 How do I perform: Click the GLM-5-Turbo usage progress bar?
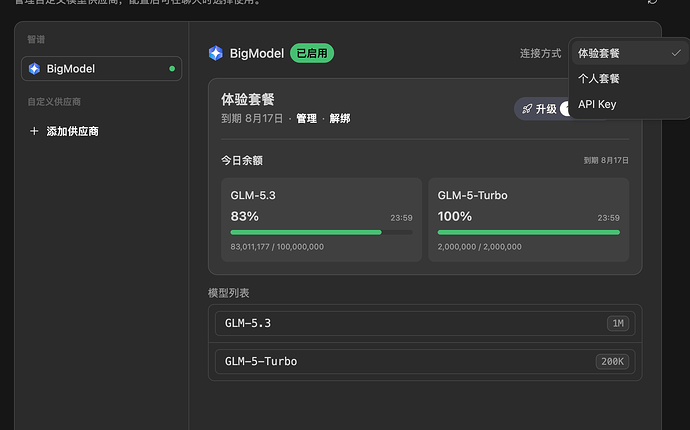pos(529,232)
